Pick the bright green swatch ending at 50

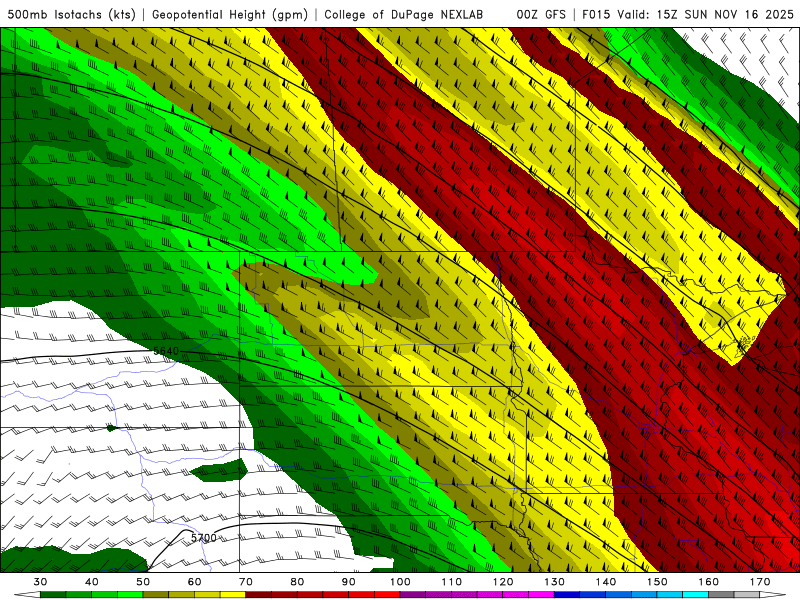pyautogui.click(x=130, y=595)
